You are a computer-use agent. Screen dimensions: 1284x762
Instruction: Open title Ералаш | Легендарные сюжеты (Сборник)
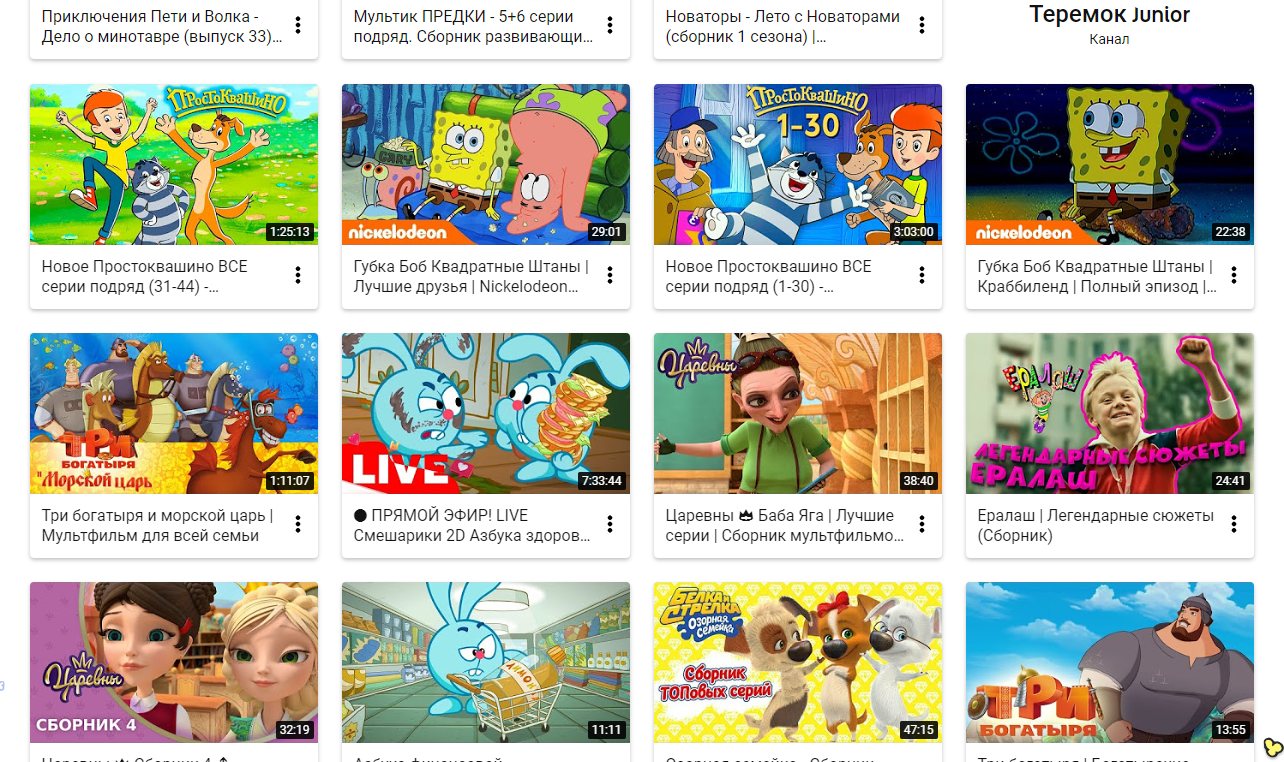1096,526
